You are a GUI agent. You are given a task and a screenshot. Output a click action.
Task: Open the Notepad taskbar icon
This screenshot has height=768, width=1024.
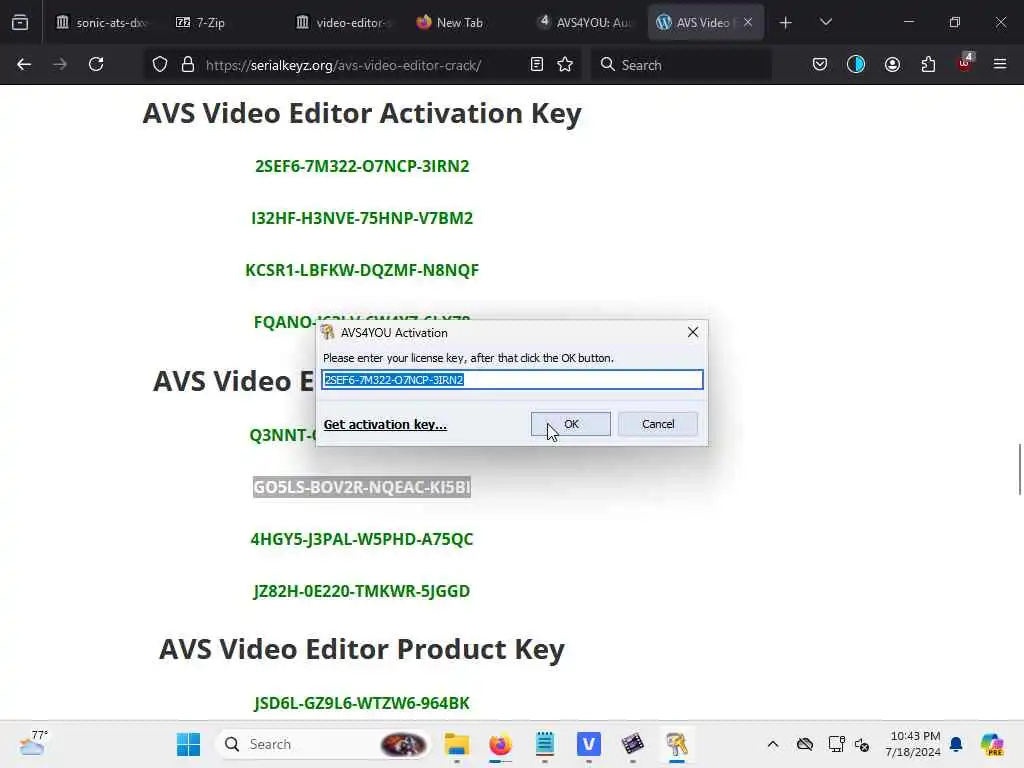point(545,744)
